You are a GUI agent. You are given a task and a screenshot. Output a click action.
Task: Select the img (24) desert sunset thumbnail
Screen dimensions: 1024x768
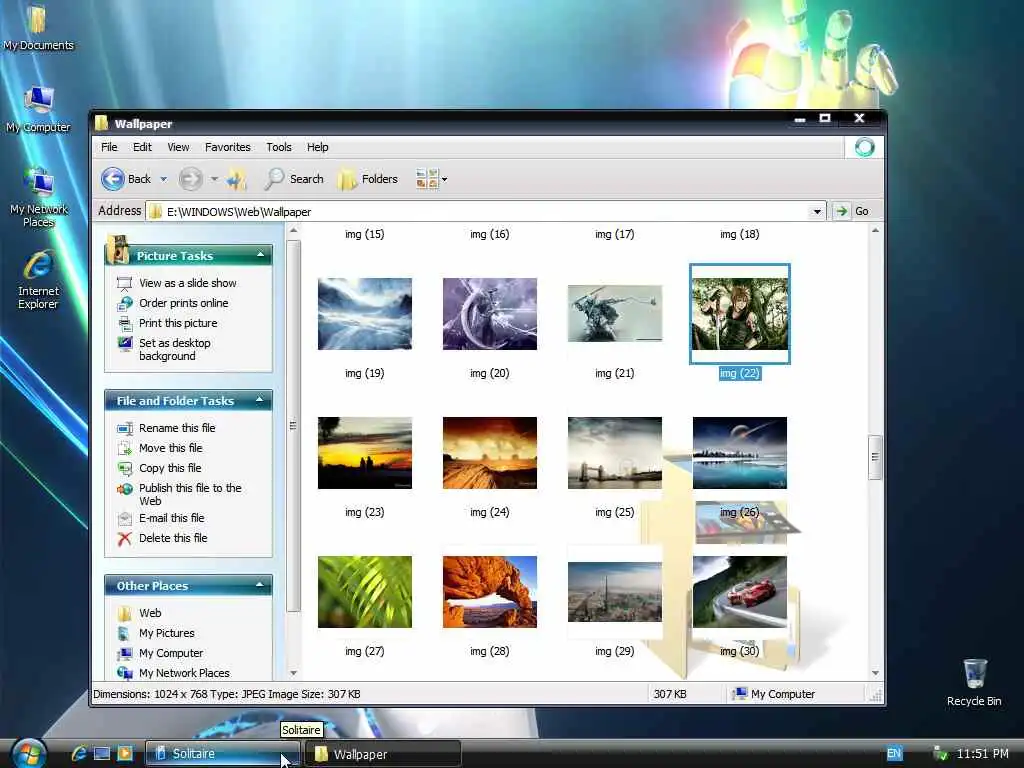(490, 453)
